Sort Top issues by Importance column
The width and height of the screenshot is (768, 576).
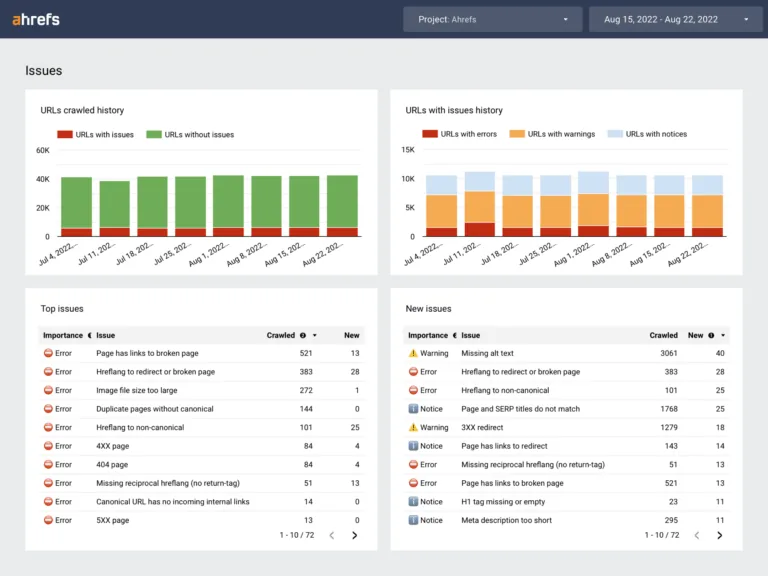coord(63,336)
